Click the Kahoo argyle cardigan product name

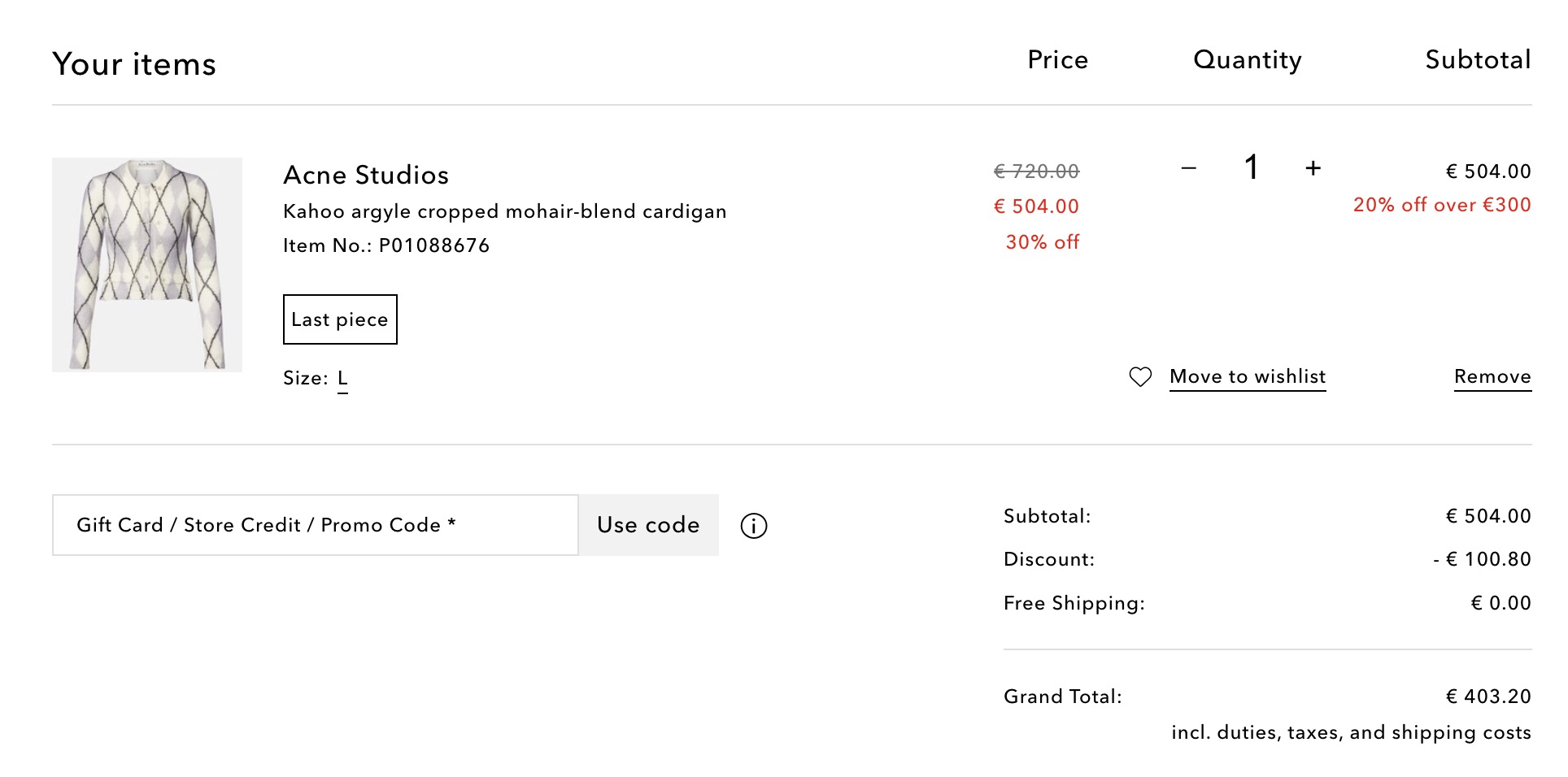click(504, 211)
